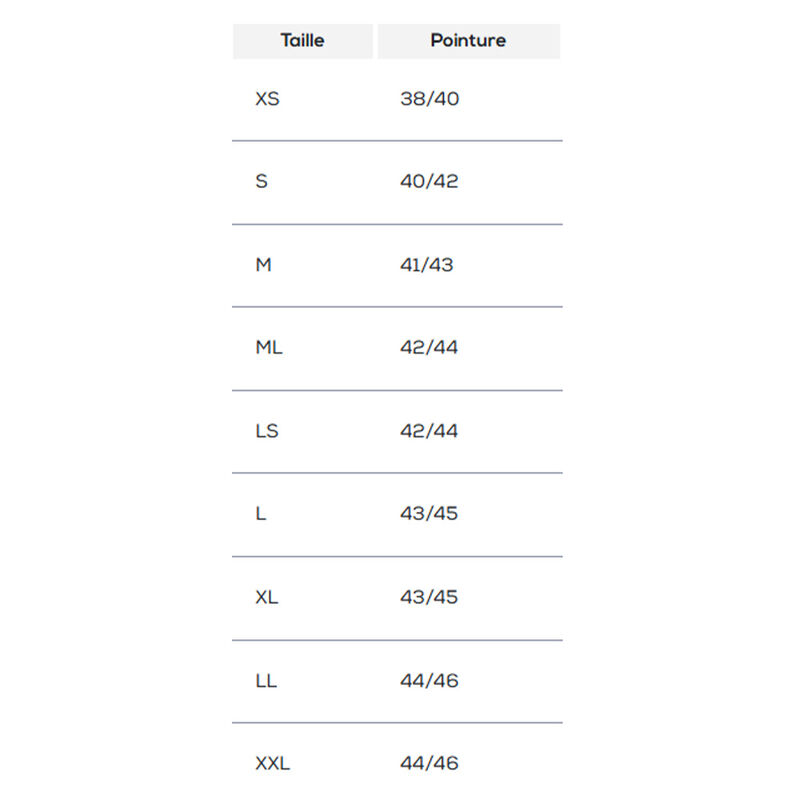The image size is (800, 800).
Task: Click the 44/46 value in XXL row
Action: [429, 764]
